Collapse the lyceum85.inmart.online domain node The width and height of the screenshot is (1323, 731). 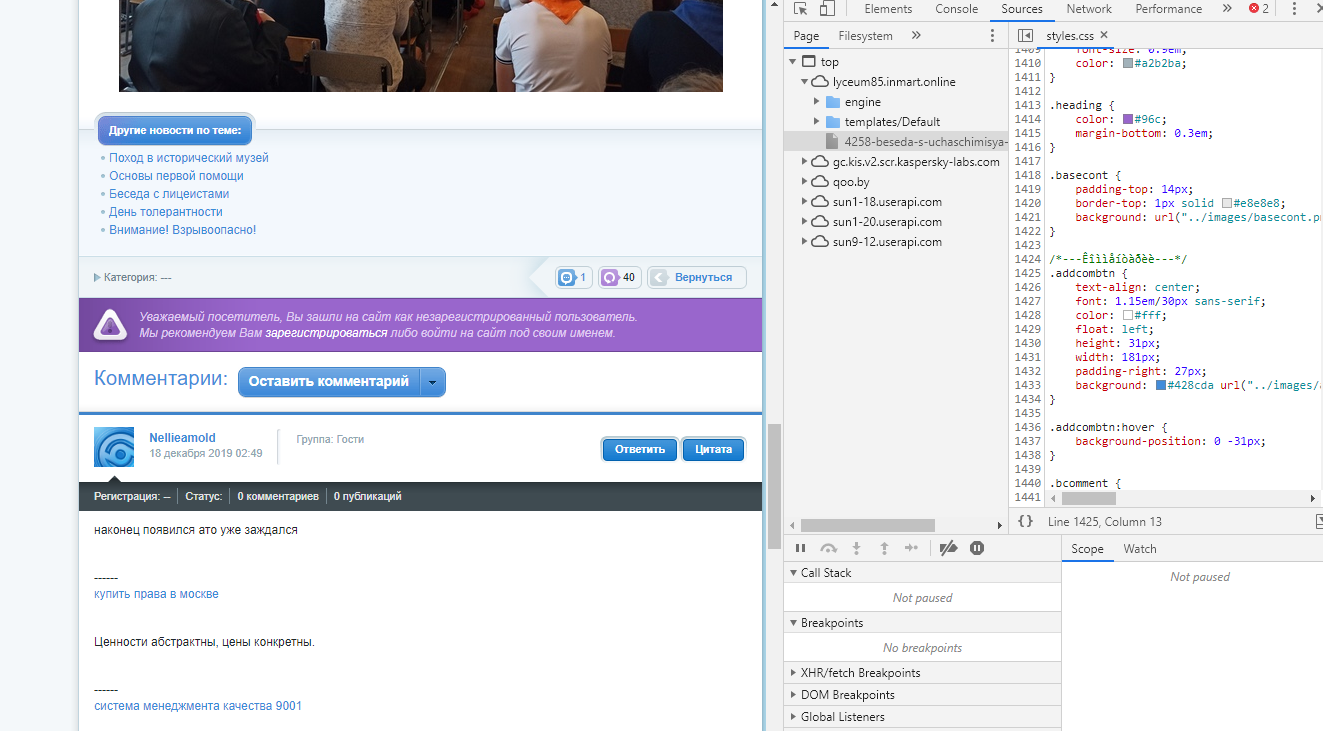804,82
